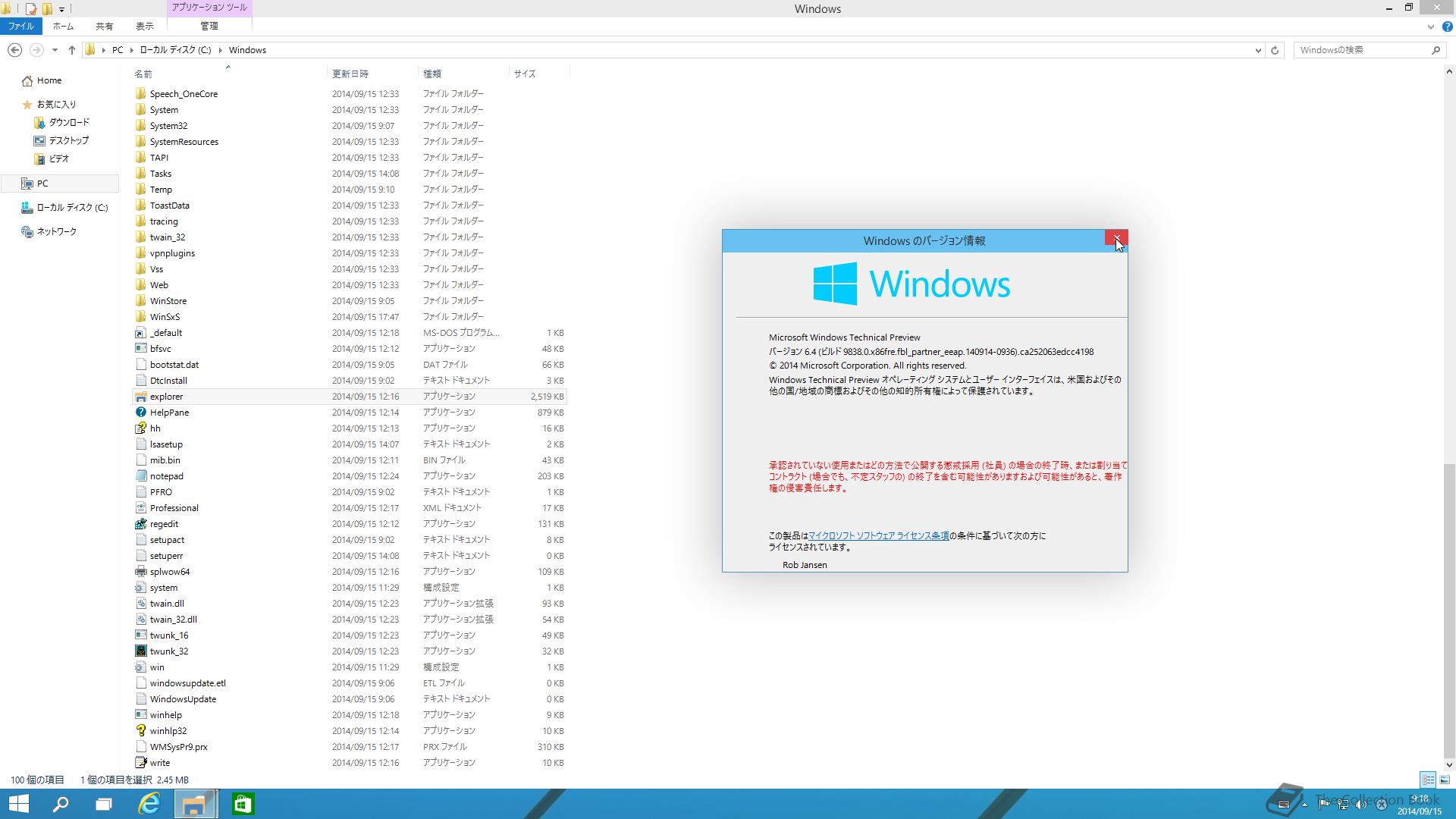The image size is (1456, 819).
Task: Click the Windows breadcrumb in the address bar
Action: point(247,50)
